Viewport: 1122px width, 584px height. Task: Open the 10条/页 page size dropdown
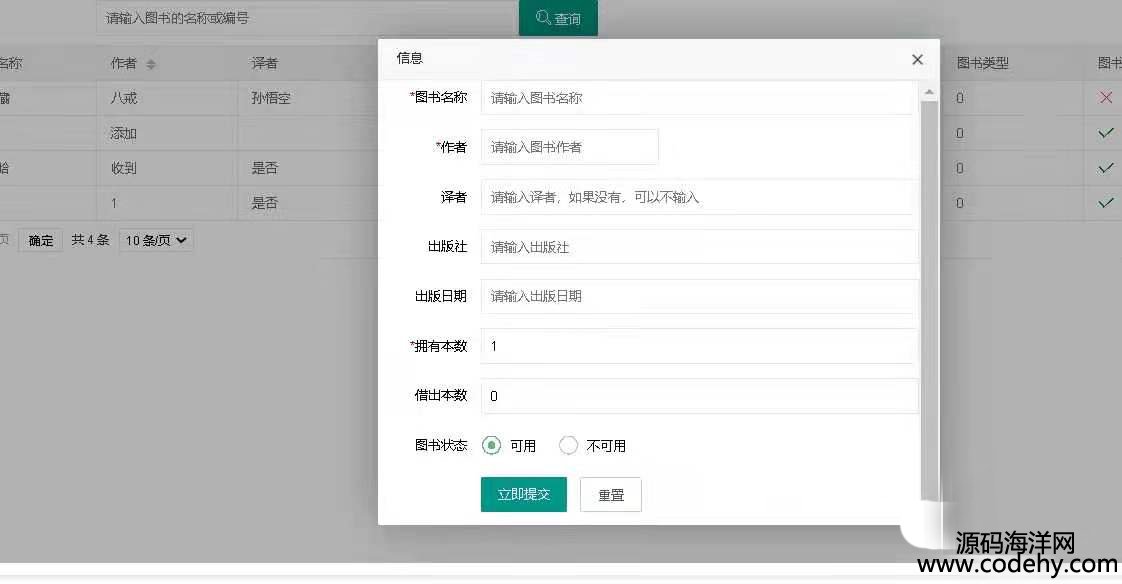click(x=156, y=240)
